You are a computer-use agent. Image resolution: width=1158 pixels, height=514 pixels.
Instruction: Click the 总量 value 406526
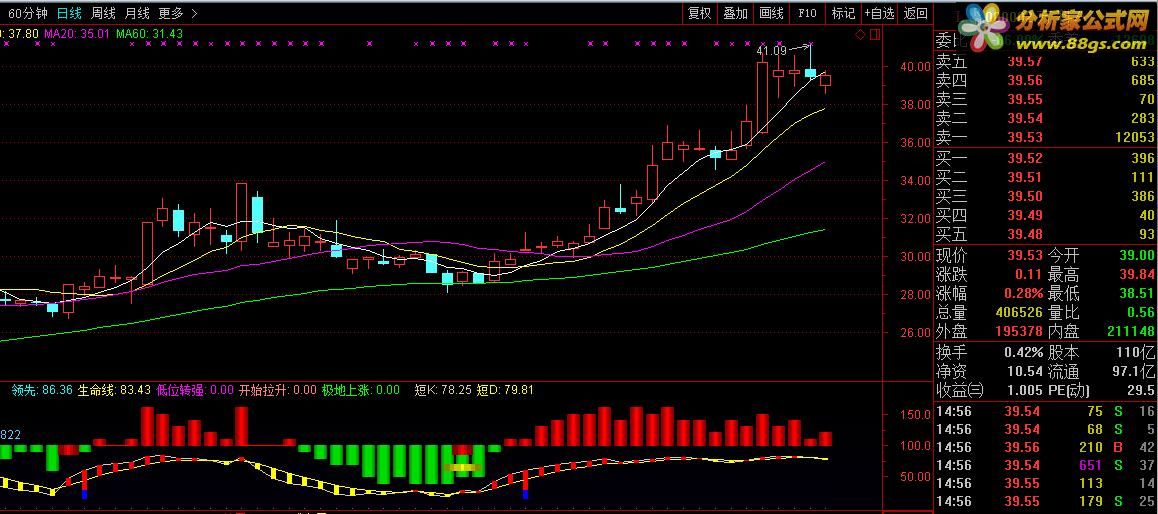pos(1021,313)
